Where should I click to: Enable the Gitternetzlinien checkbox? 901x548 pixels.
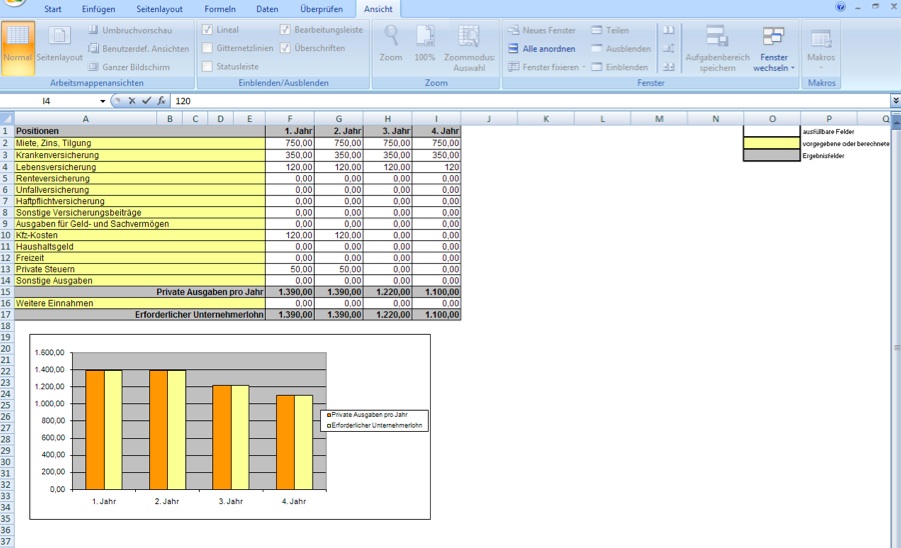pyautogui.click(x=207, y=48)
